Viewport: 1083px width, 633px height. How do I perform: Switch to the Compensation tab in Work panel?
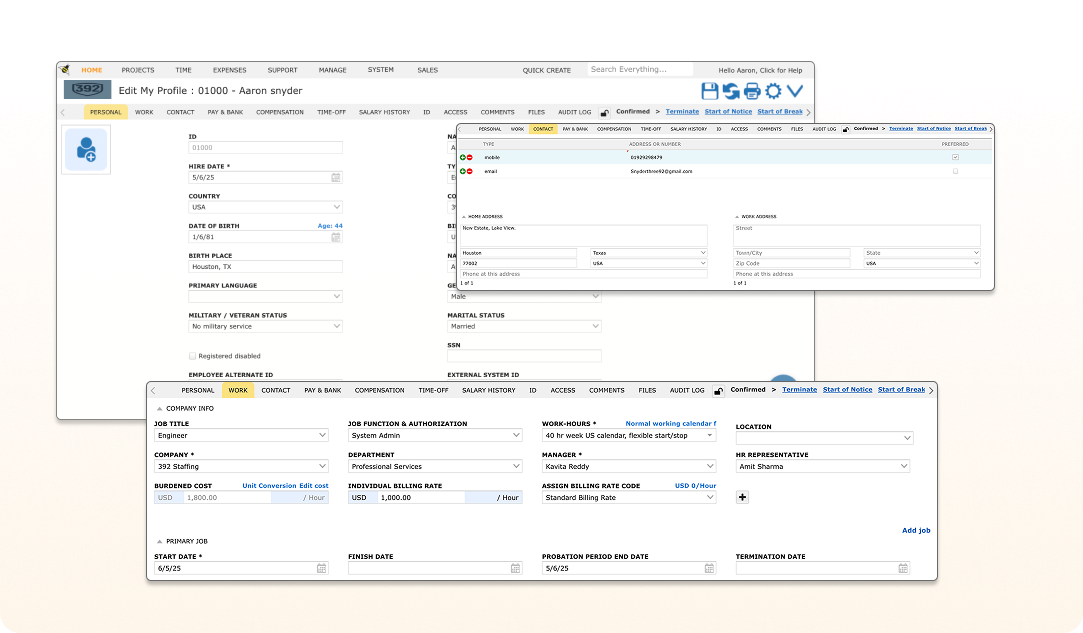tap(379, 390)
